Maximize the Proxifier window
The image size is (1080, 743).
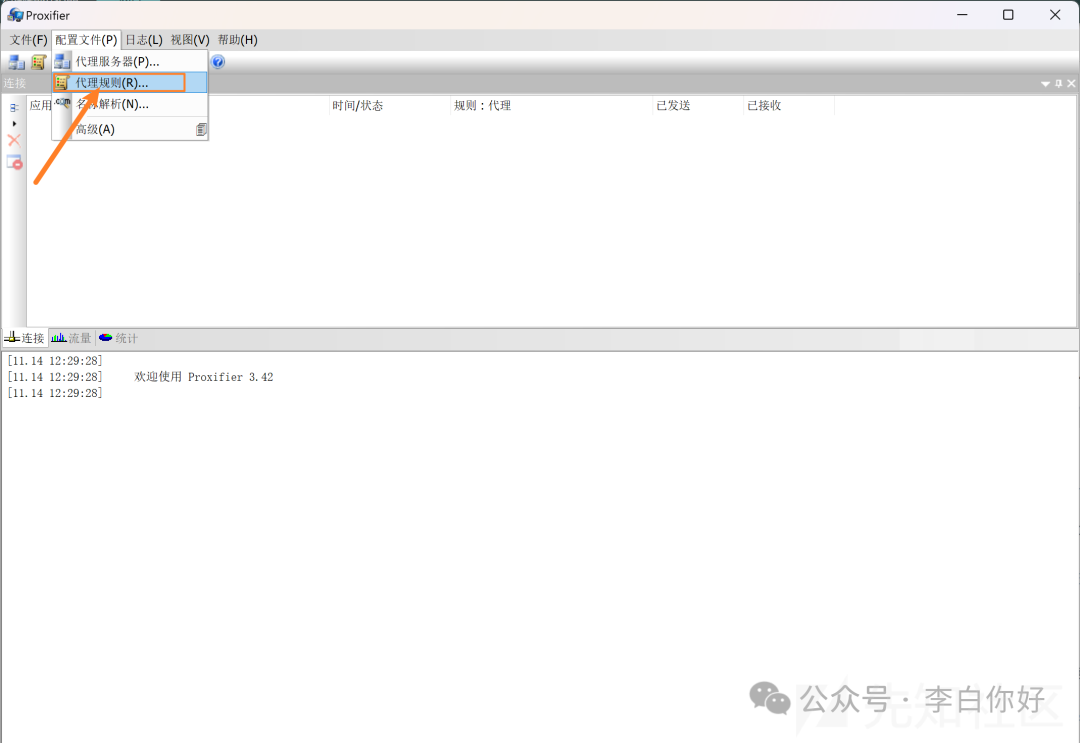point(1008,14)
